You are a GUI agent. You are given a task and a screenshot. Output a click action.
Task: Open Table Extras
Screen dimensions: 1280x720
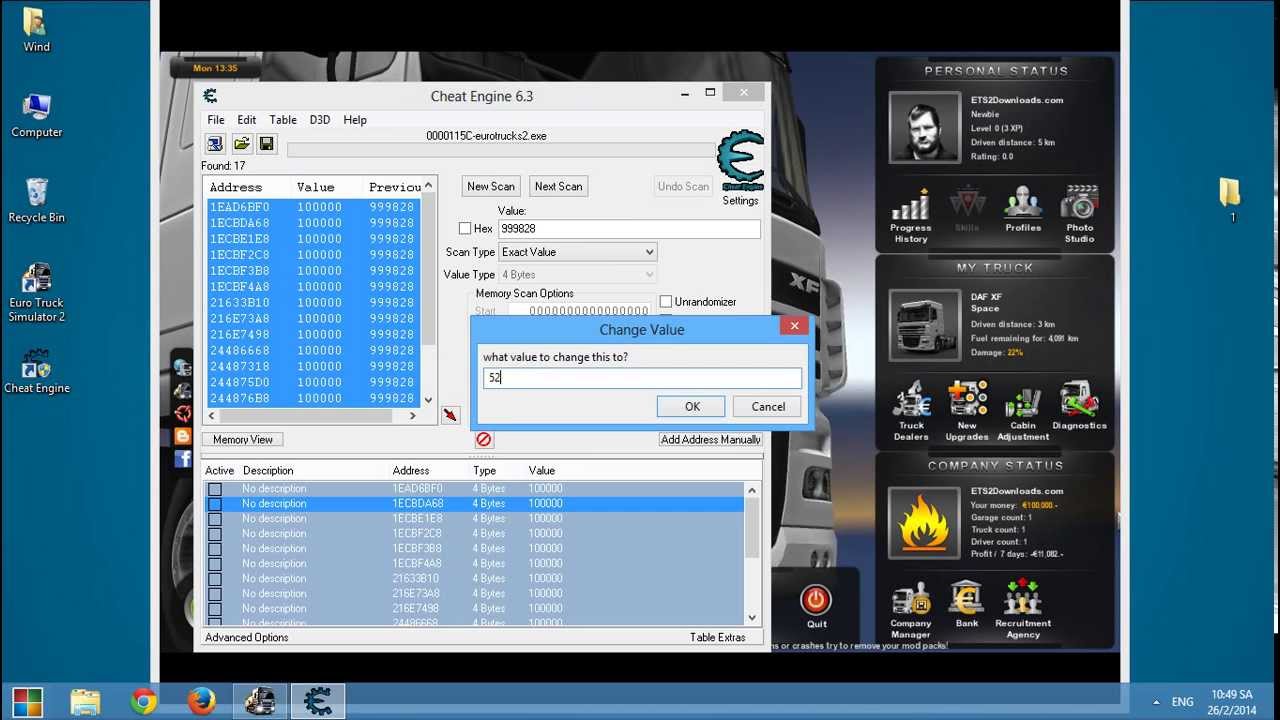[717, 637]
